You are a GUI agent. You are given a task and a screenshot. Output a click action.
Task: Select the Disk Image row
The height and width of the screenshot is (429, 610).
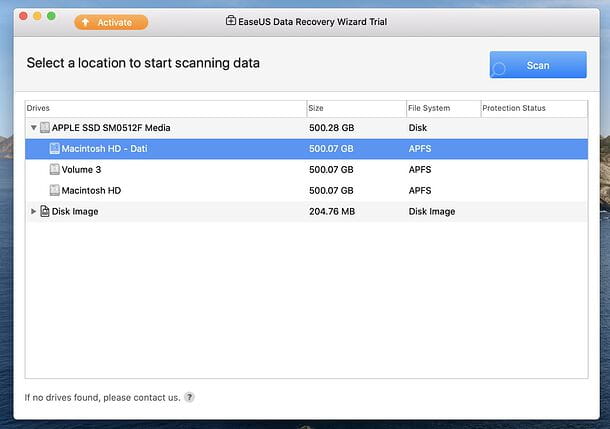click(307, 212)
